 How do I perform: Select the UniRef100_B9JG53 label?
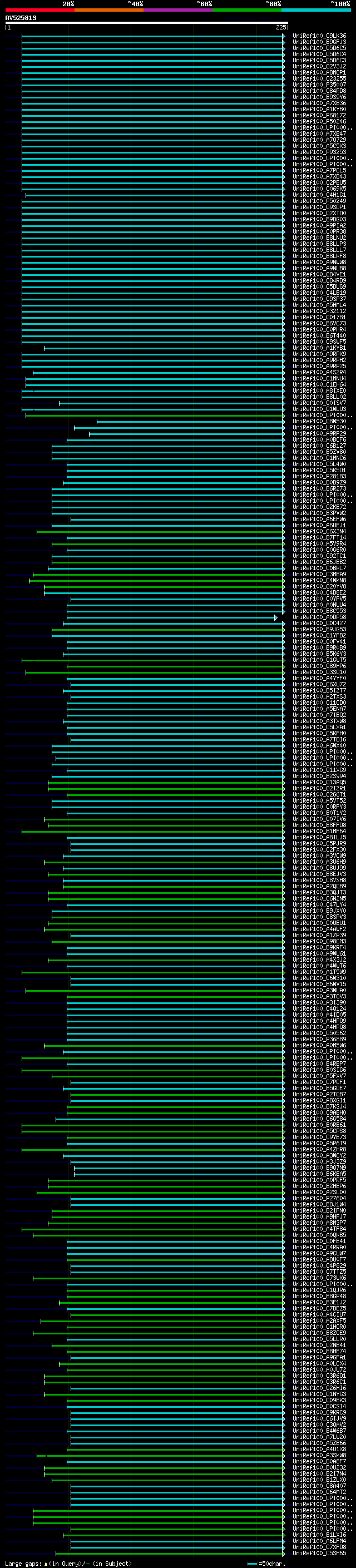point(319,630)
